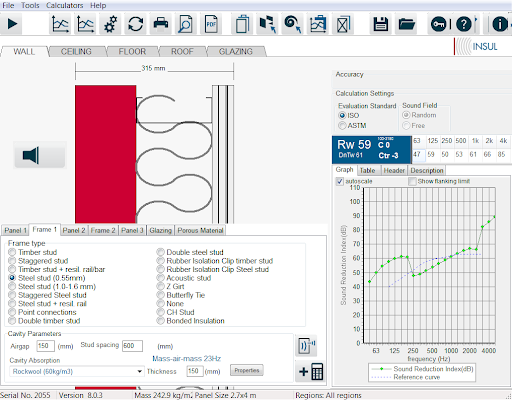Viewport: 512px width, 400px height.
Task: Switch to the Panel 2 tab
Action: point(74,230)
